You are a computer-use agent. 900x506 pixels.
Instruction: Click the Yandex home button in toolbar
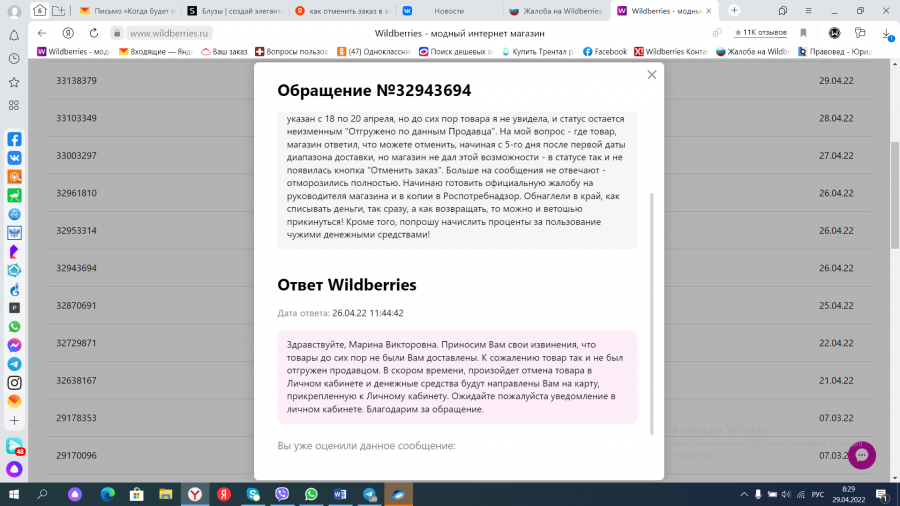(x=68, y=33)
